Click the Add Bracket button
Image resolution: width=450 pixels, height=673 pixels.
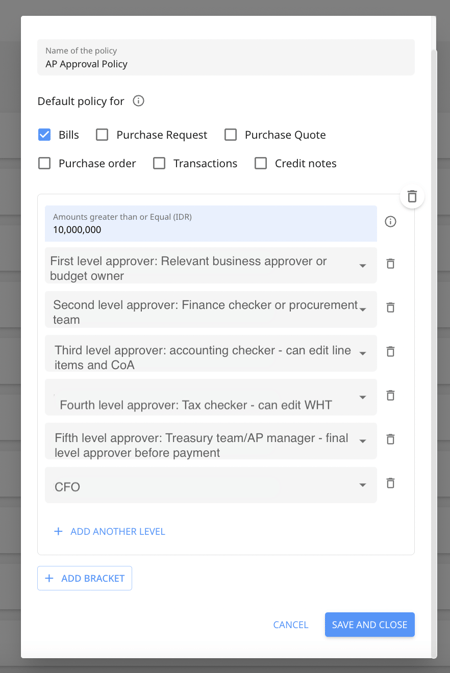pyautogui.click(x=85, y=578)
